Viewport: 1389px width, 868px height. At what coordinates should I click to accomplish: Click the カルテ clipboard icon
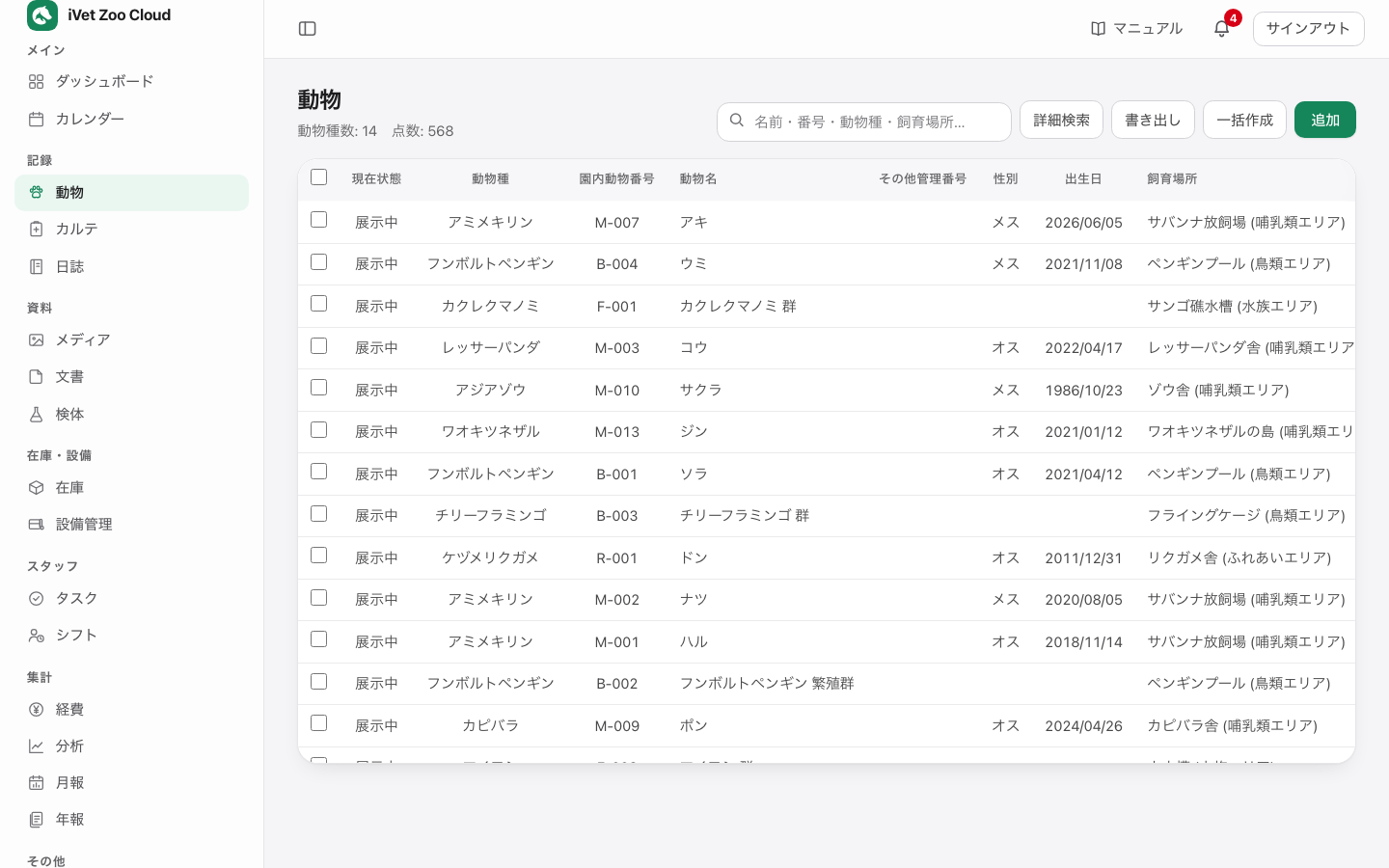coord(37,230)
